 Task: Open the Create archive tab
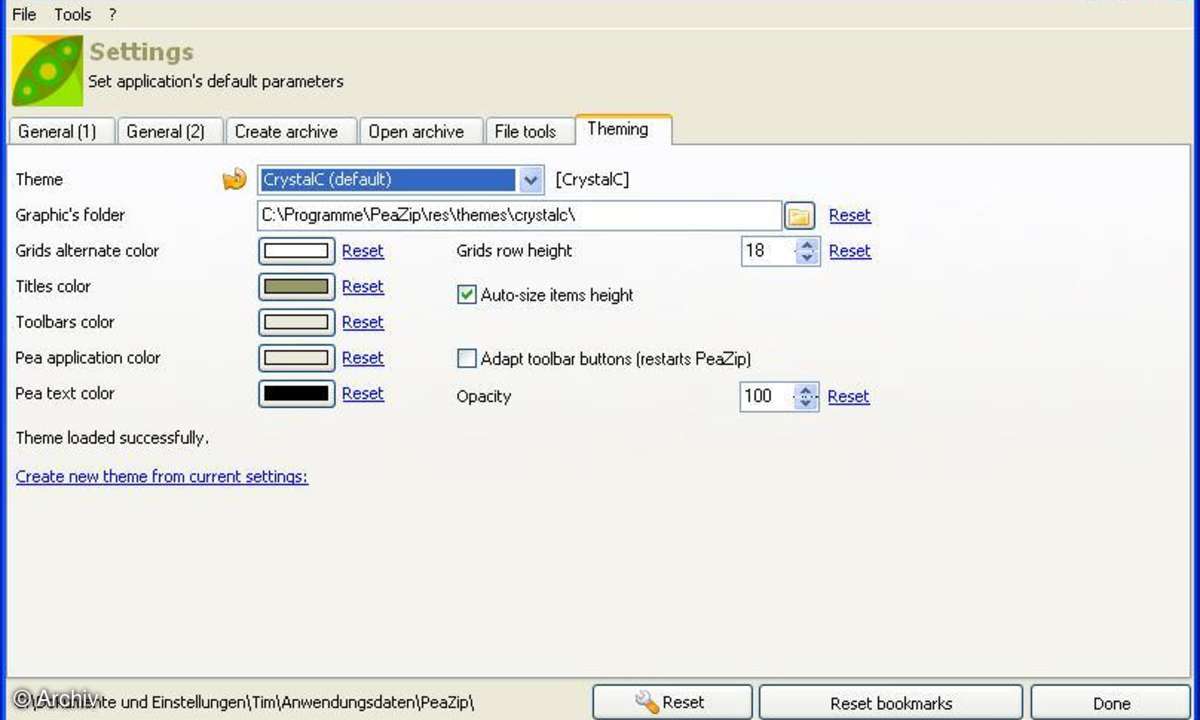pos(286,132)
